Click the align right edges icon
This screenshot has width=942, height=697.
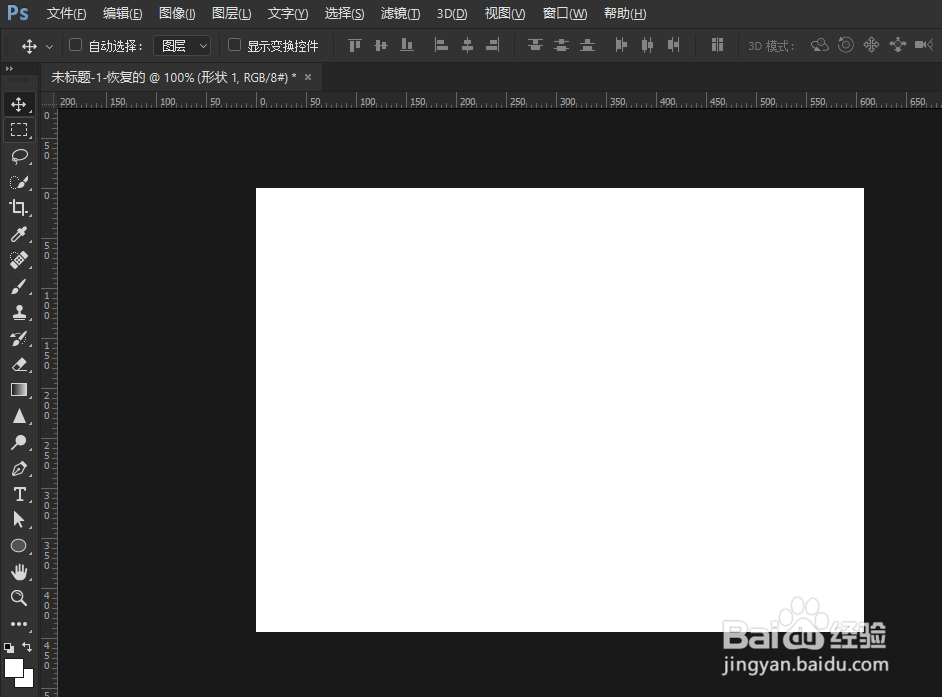point(493,45)
